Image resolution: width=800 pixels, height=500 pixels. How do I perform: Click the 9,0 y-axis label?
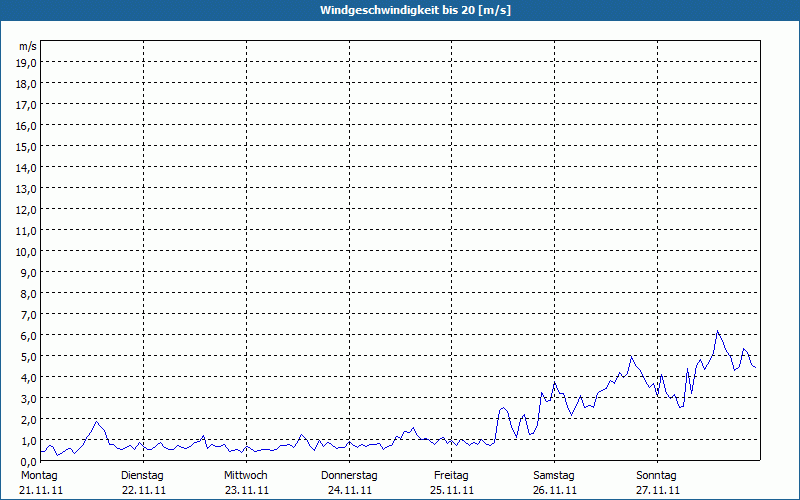29,273
